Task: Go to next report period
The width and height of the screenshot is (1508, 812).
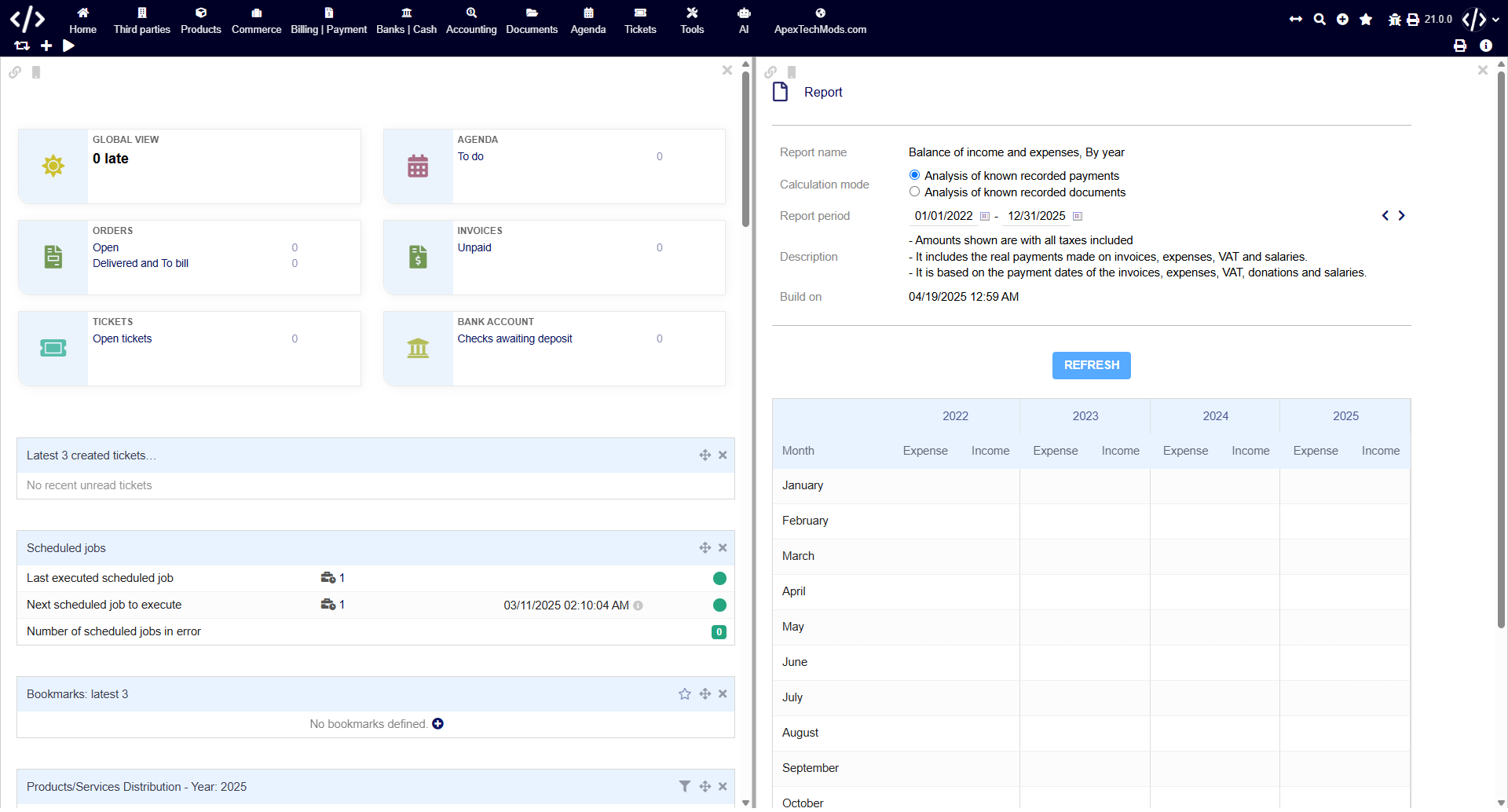Action: (1401, 216)
